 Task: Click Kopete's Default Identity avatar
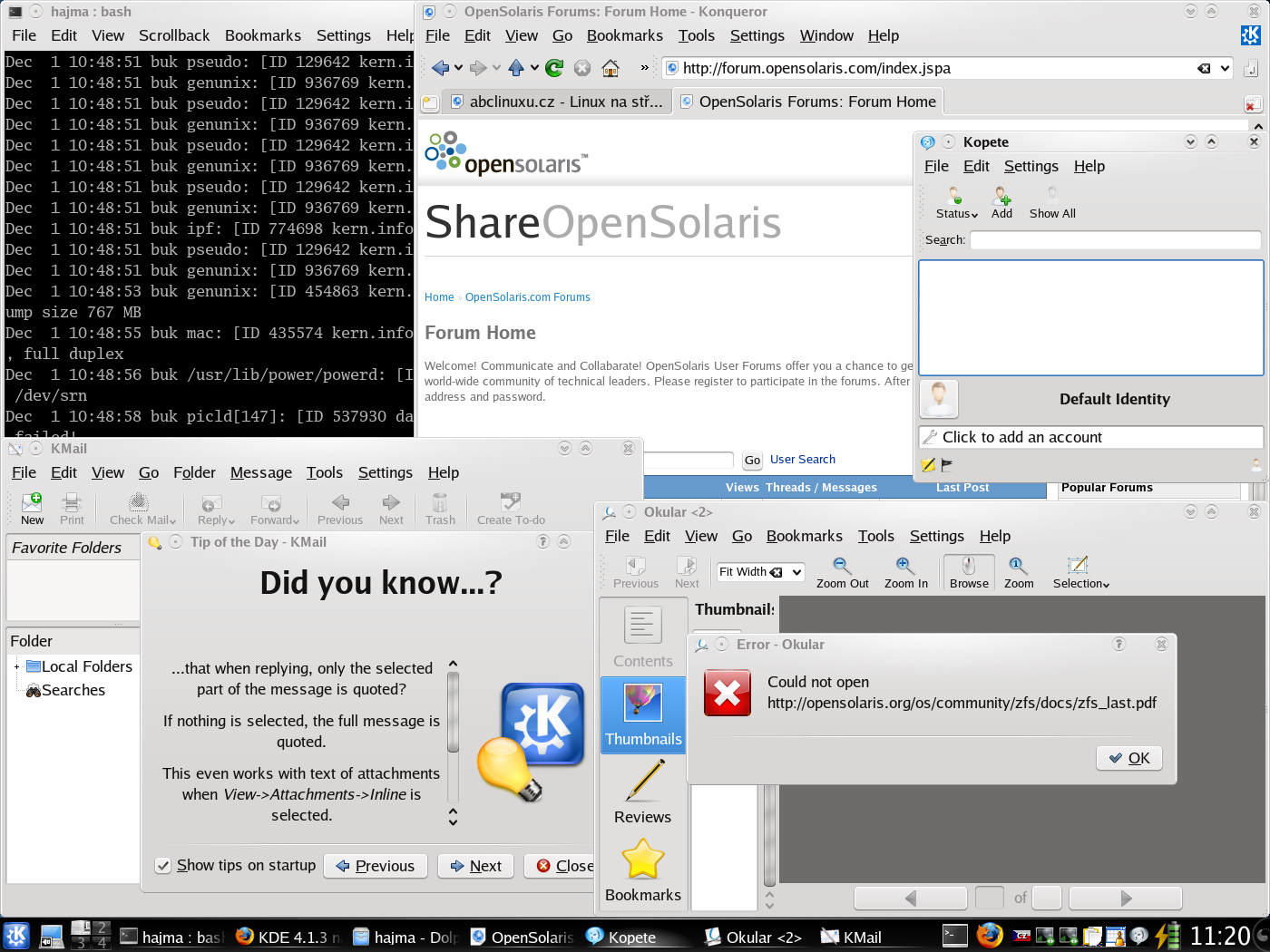pos(939,399)
